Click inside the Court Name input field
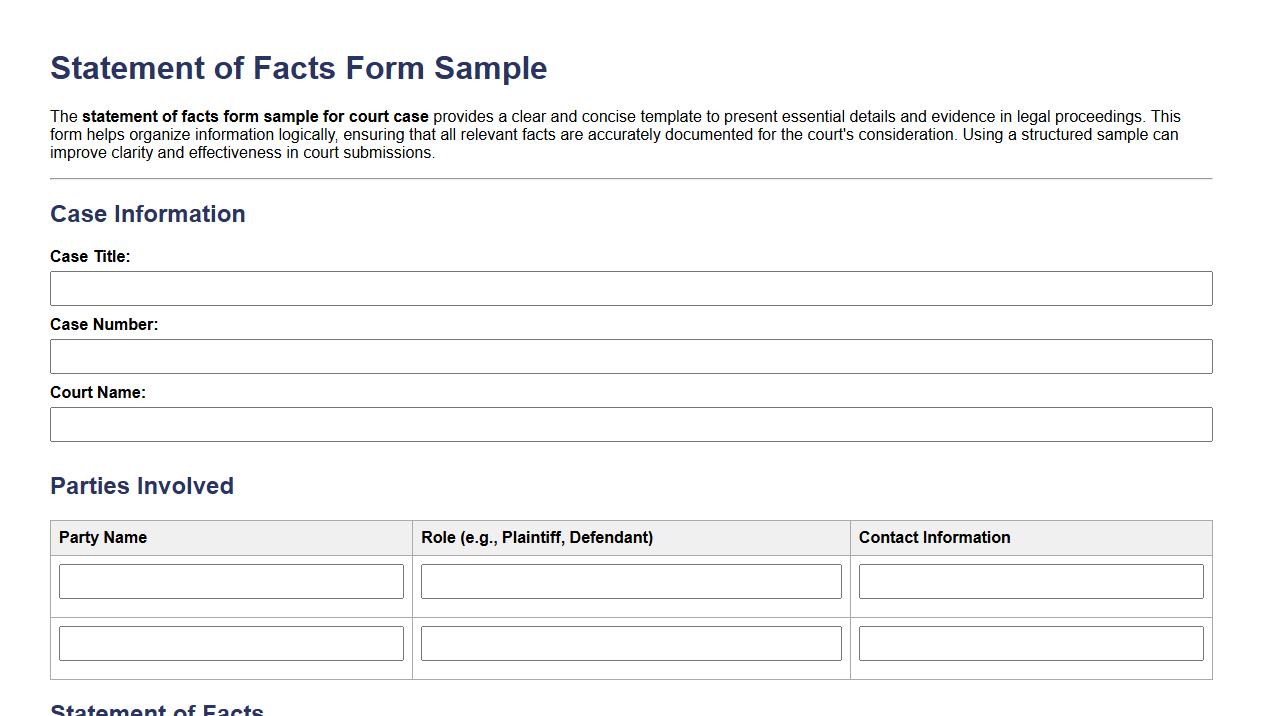Viewport: 1263px width, 716px height. click(631, 424)
